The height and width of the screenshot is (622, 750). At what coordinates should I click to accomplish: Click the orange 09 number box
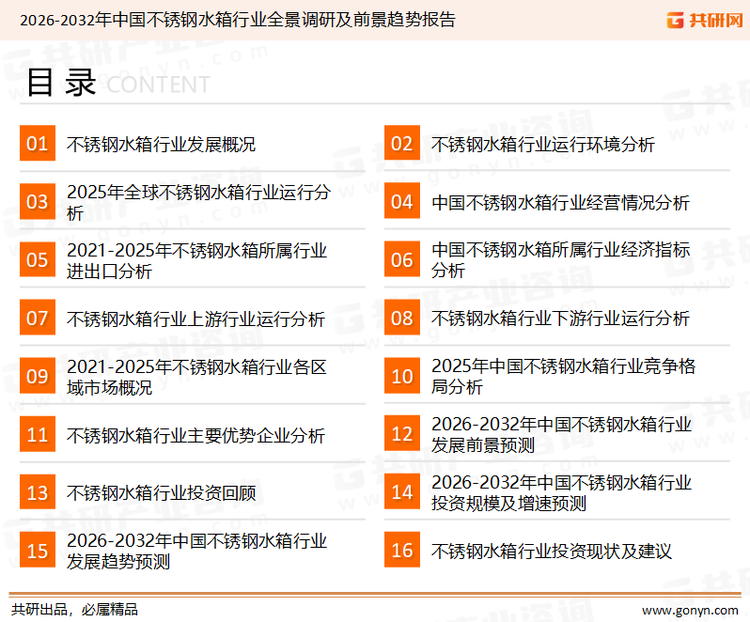pos(37,376)
